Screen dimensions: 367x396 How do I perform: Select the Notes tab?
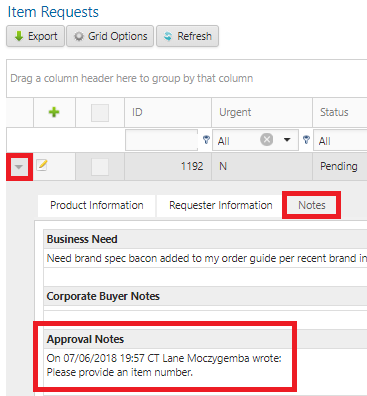tap(312, 205)
